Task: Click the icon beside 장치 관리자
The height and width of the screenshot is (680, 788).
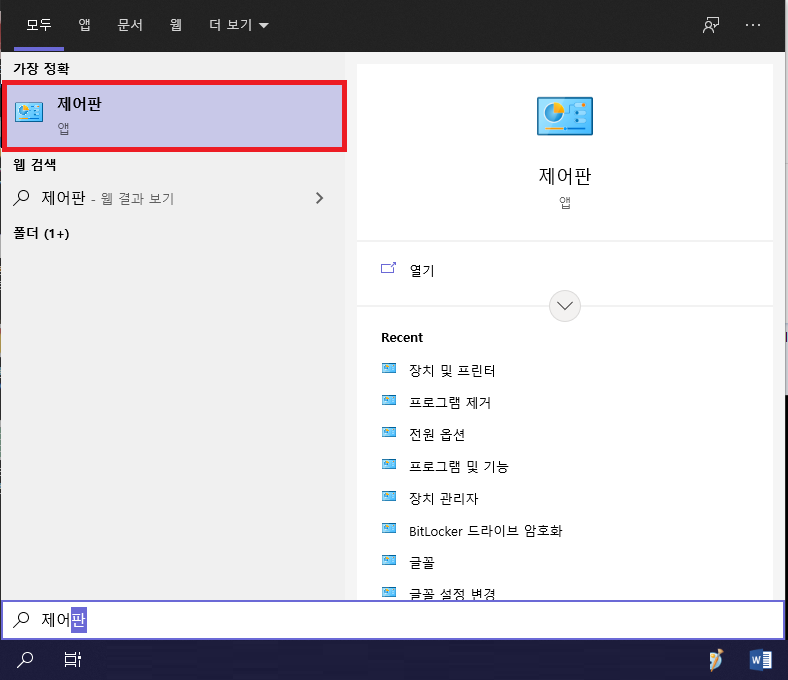Action: pyautogui.click(x=389, y=497)
